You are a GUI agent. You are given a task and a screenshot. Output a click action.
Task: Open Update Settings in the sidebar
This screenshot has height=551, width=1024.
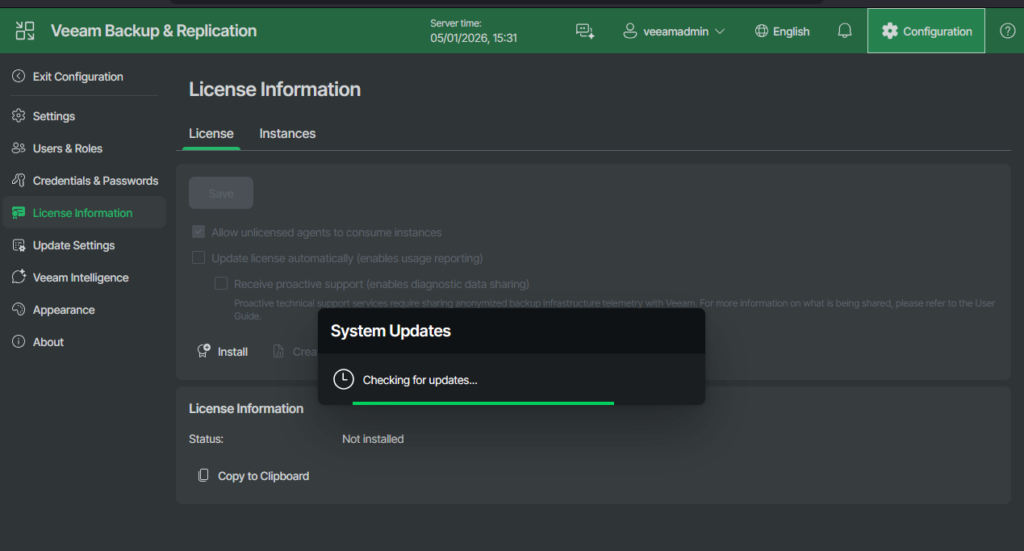point(73,245)
